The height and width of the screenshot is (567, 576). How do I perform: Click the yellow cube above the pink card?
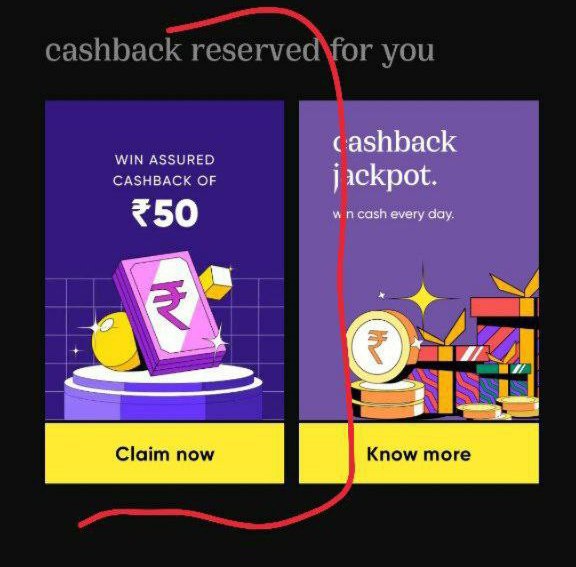click(x=216, y=281)
